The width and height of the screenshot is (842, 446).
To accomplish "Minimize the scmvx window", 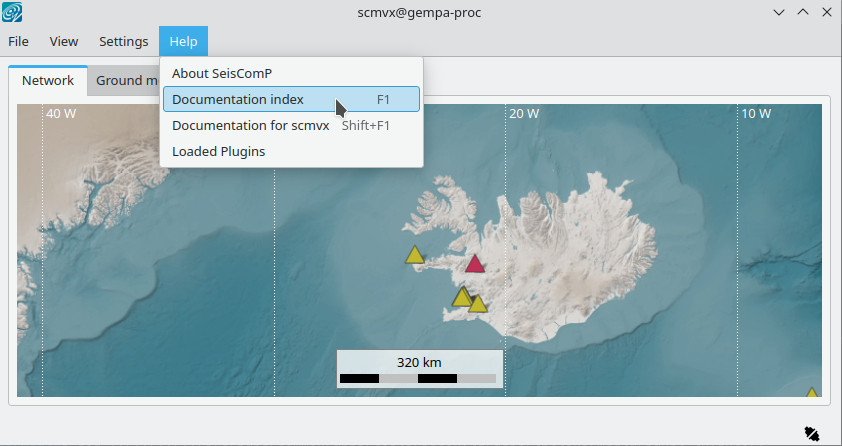I will [779, 13].
